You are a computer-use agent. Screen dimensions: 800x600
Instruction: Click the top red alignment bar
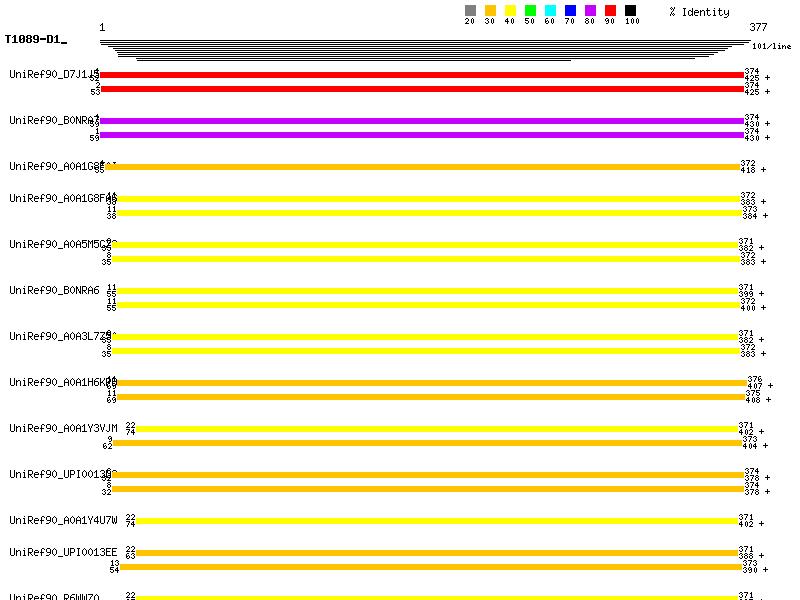coord(422,75)
